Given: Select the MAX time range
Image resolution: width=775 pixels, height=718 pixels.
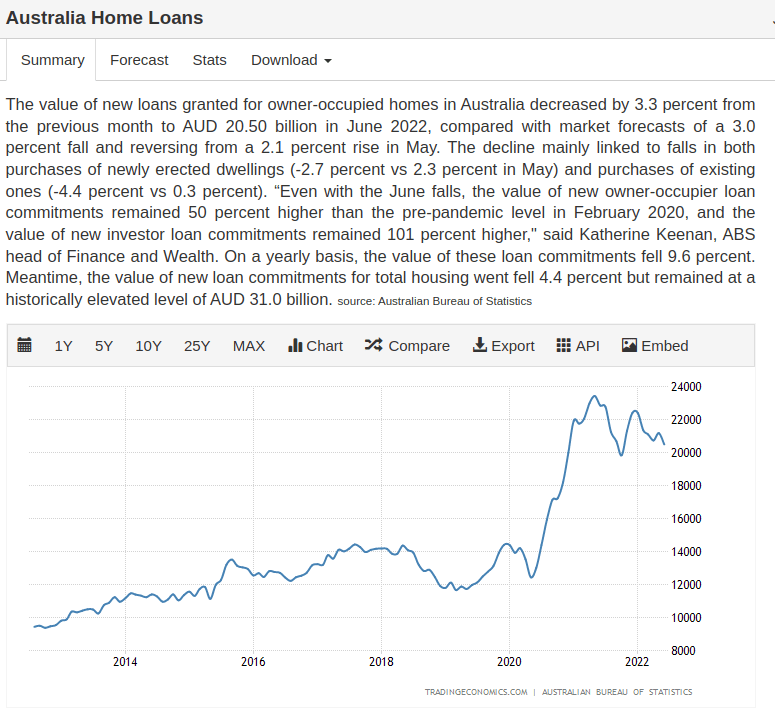Looking at the screenshot, I should tap(249, 346).
